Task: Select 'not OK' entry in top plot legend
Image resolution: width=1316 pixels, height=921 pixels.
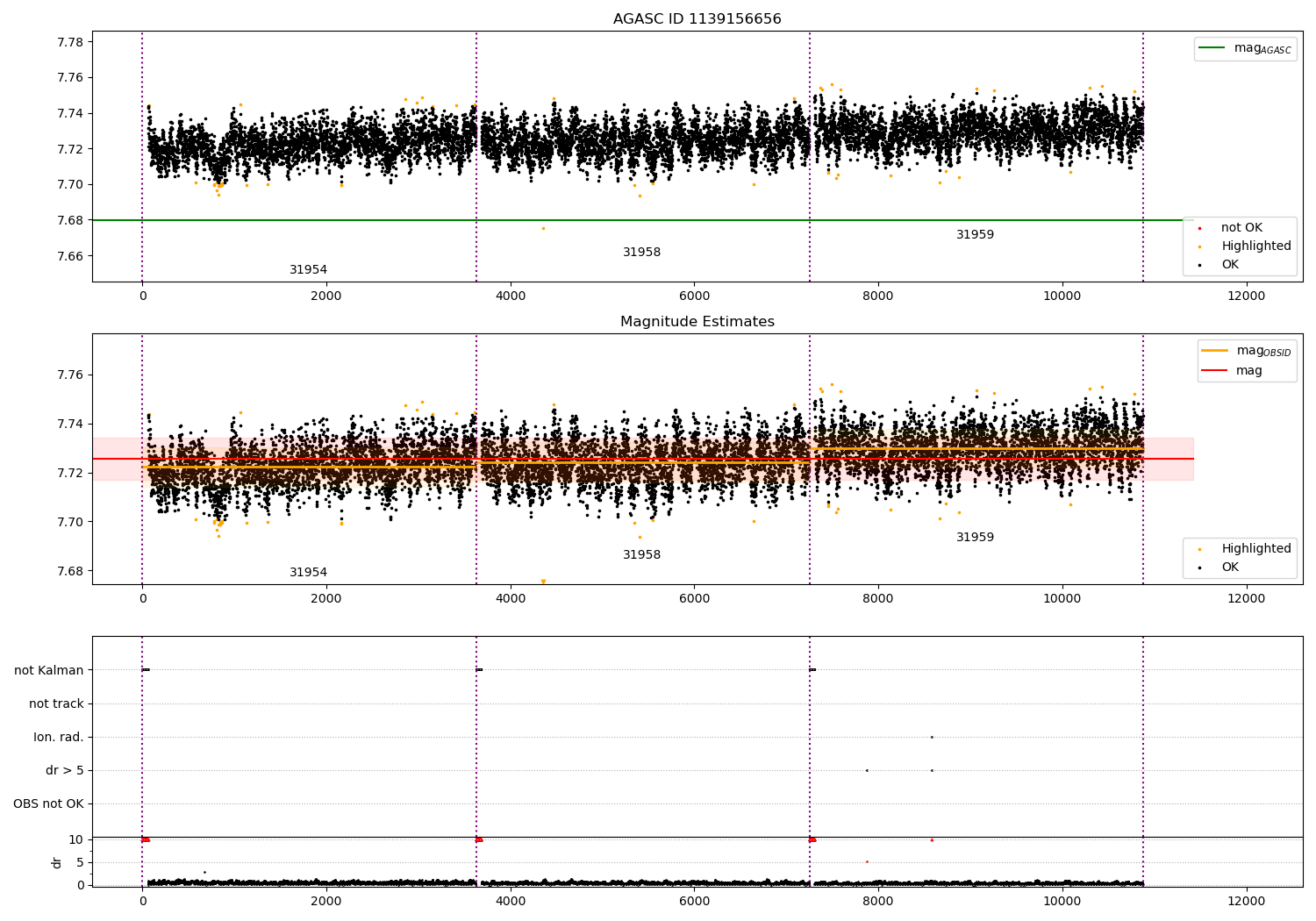Action: tap(1241, 228)
